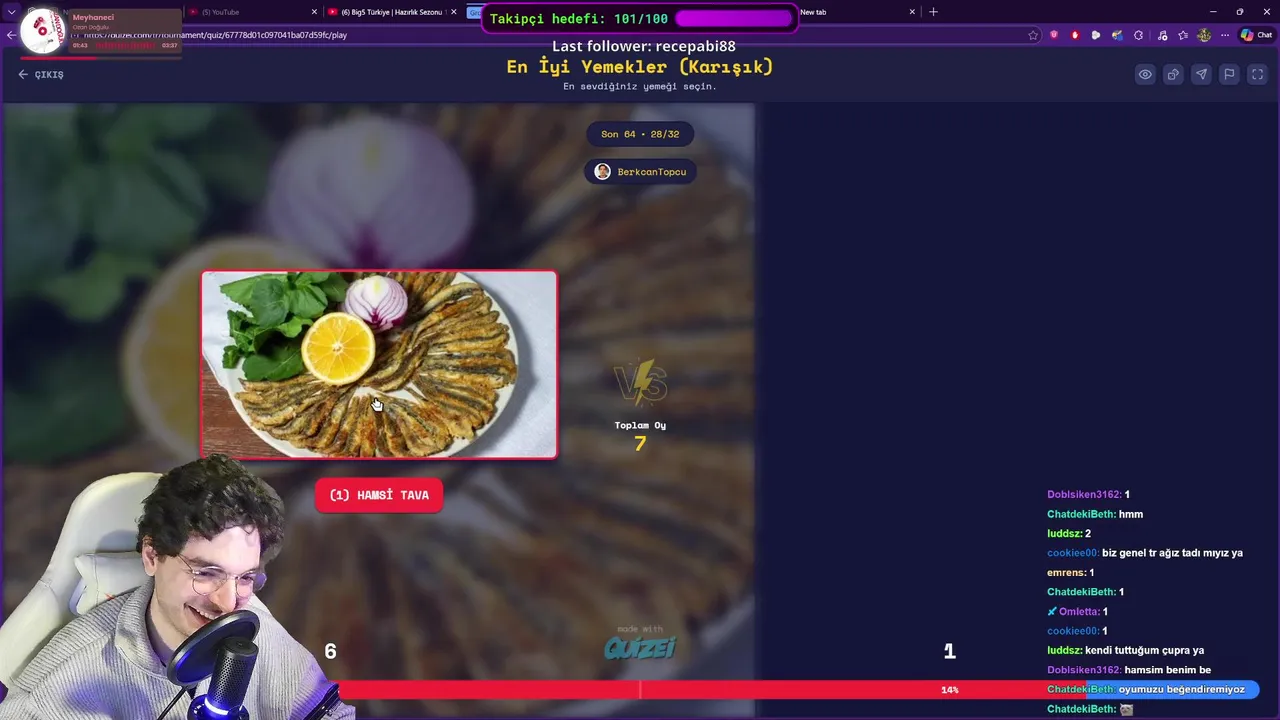Toggle the eye visibility icon in quiz toolbar
This screenshot has height=720, width=1280.
point(1145,74)
